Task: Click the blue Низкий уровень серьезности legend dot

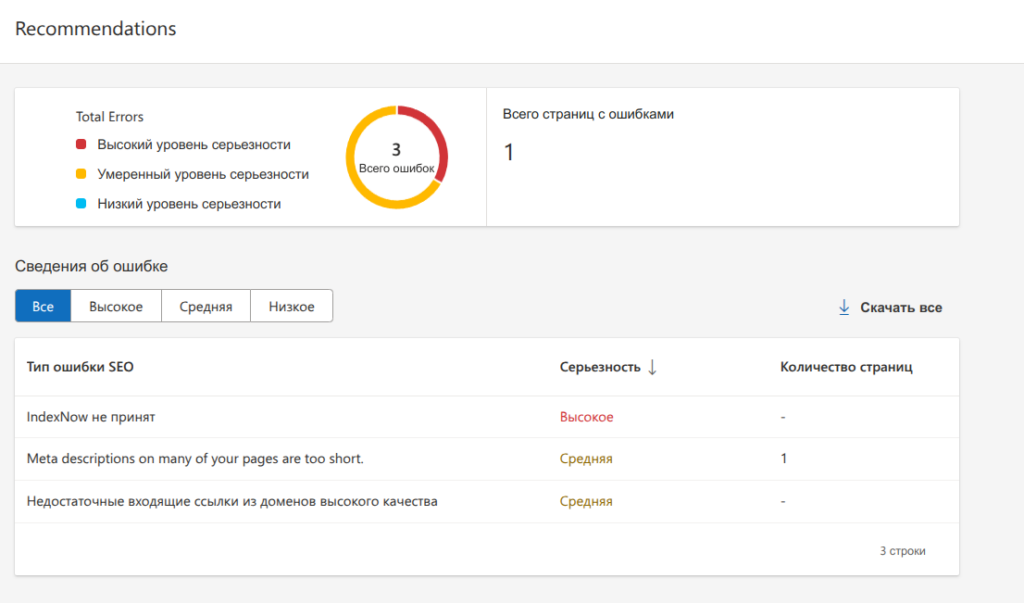Action: tap(82, 204)
